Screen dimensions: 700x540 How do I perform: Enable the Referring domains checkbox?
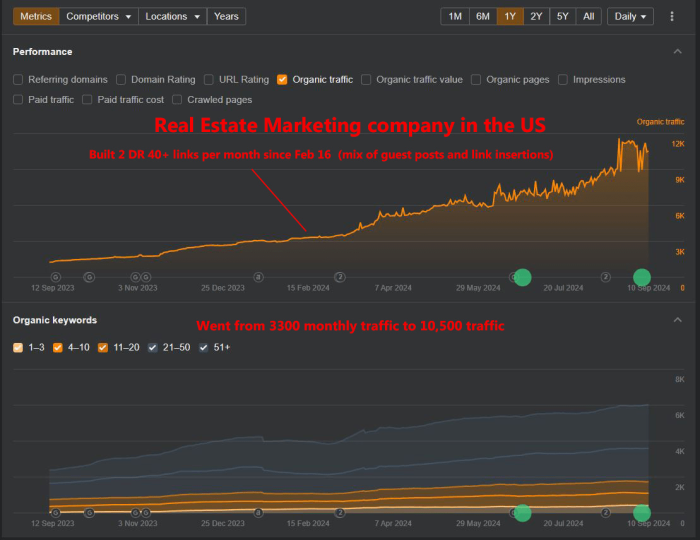click(x=19, y=80)
